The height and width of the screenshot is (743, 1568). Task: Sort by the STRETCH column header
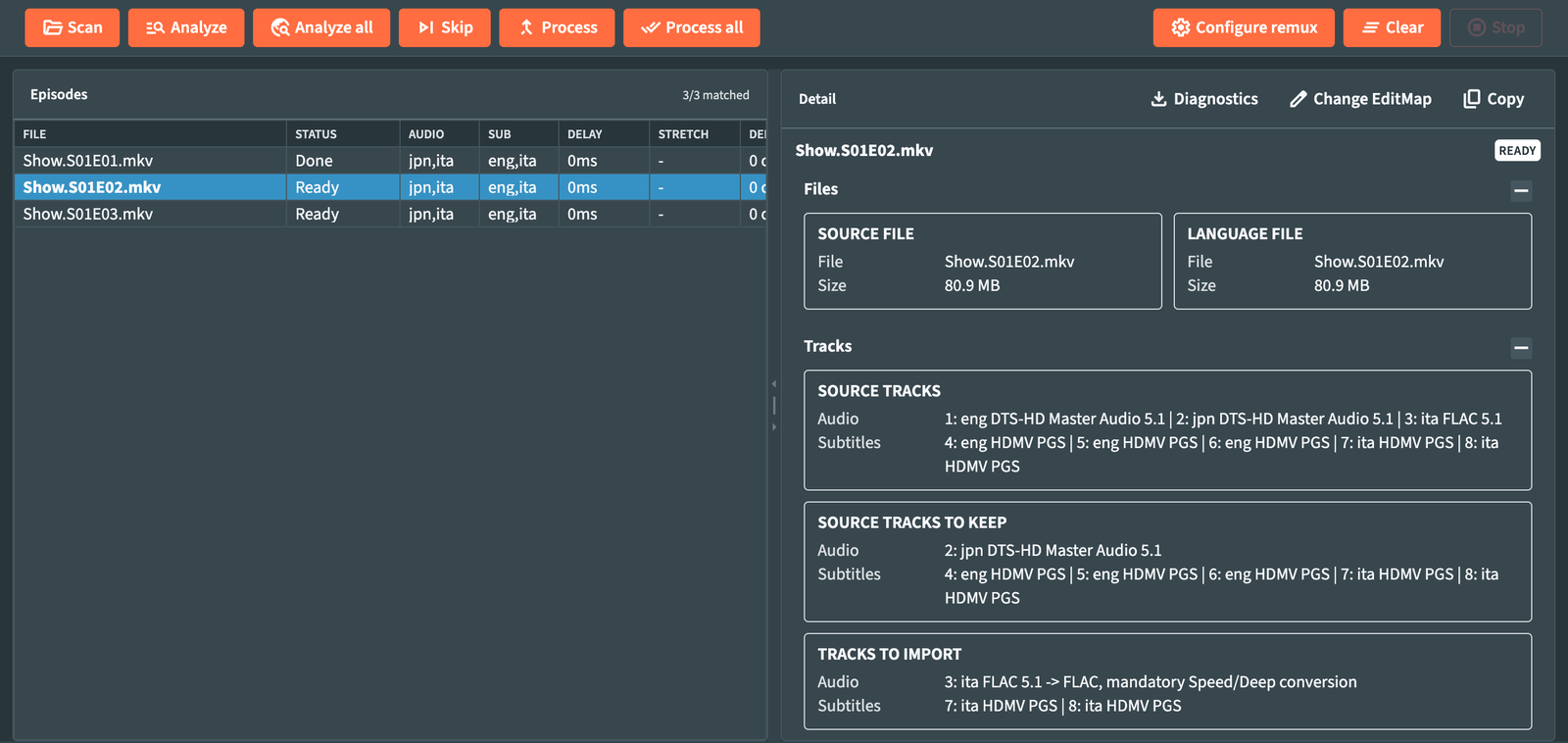click(695, 134)
